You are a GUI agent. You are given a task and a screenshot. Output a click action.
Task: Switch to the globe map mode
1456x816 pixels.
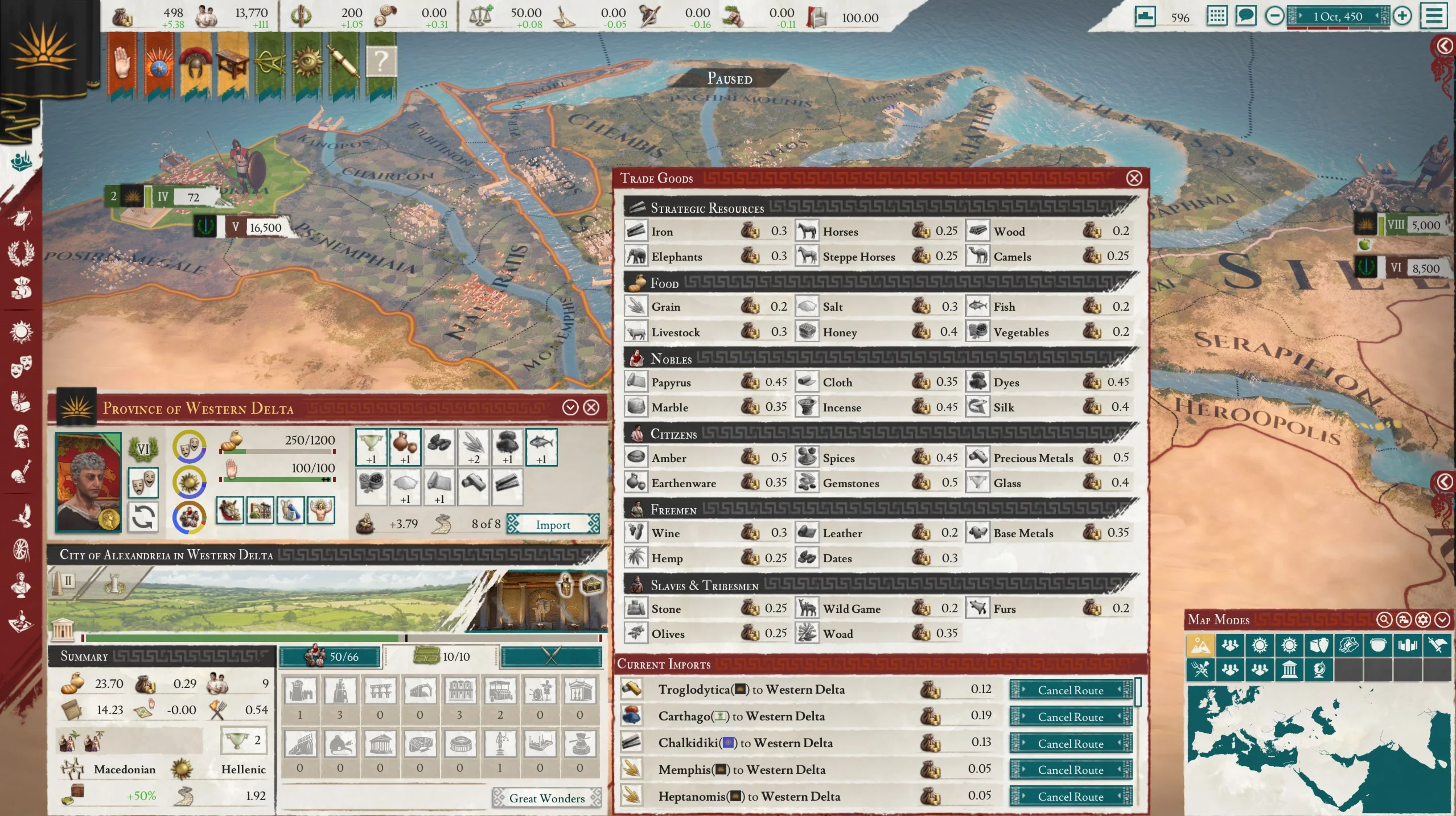1319,670
